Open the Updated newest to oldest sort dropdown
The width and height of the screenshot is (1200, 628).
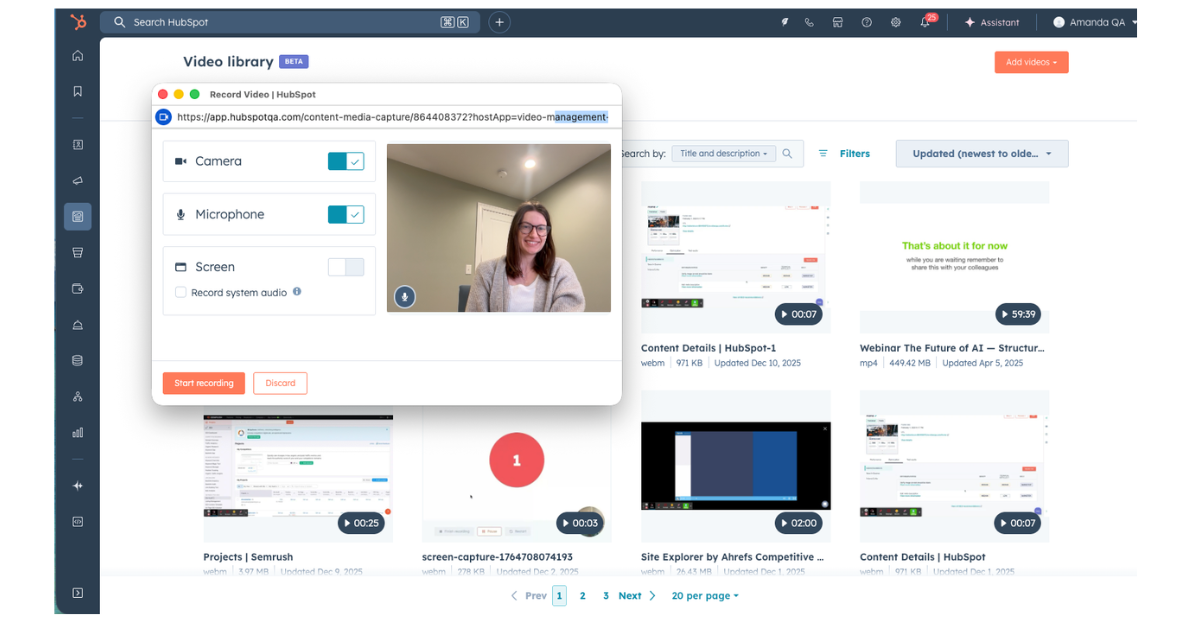point(981,153)
